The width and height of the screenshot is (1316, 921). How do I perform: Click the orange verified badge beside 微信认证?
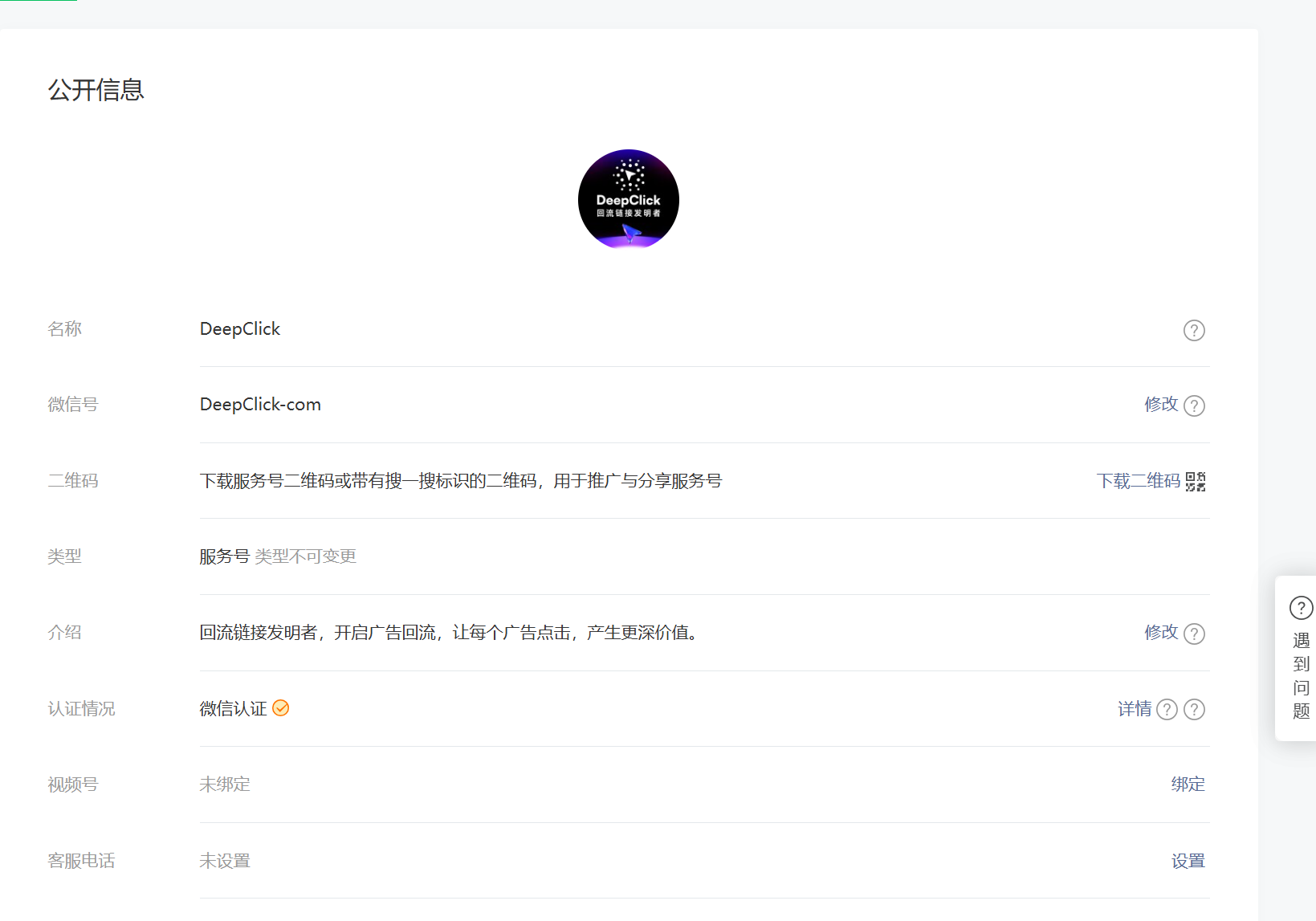281,708
